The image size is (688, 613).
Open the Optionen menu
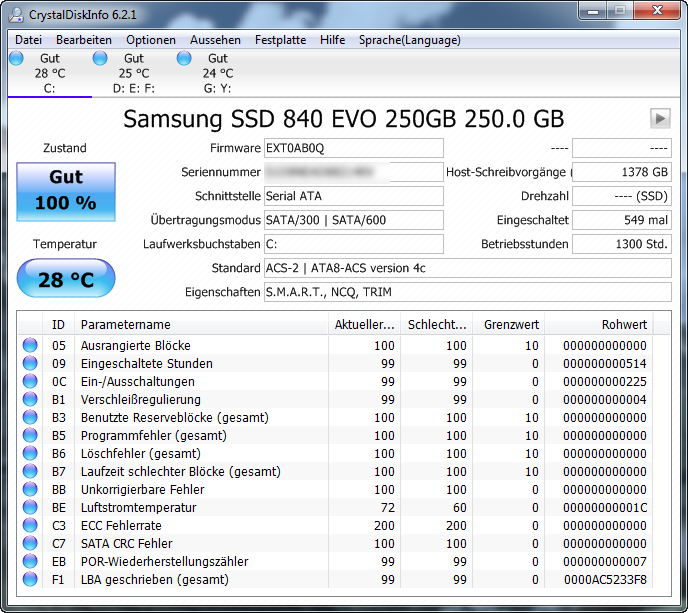point(150,40)
